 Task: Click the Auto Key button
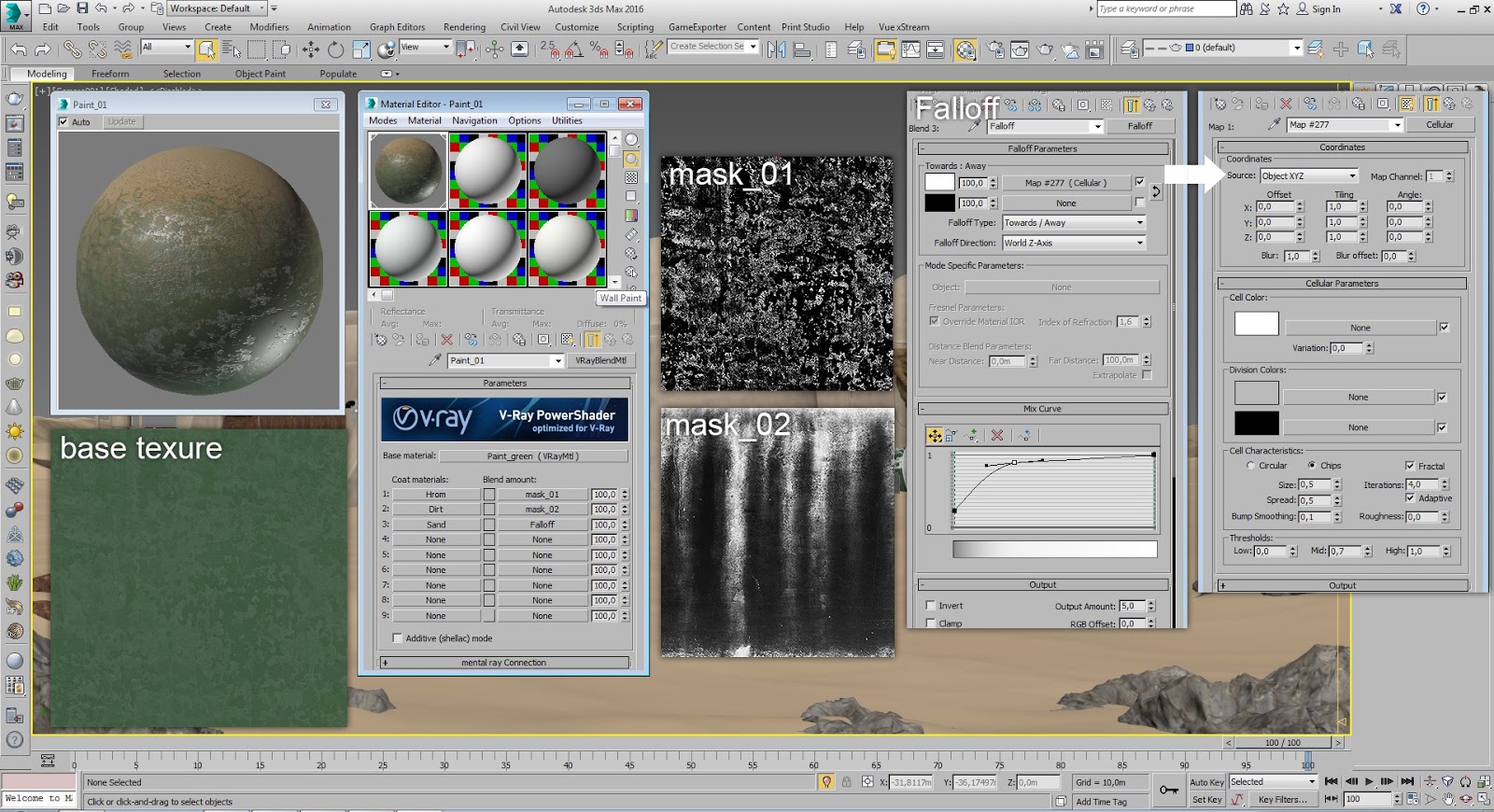point(1206,782)
